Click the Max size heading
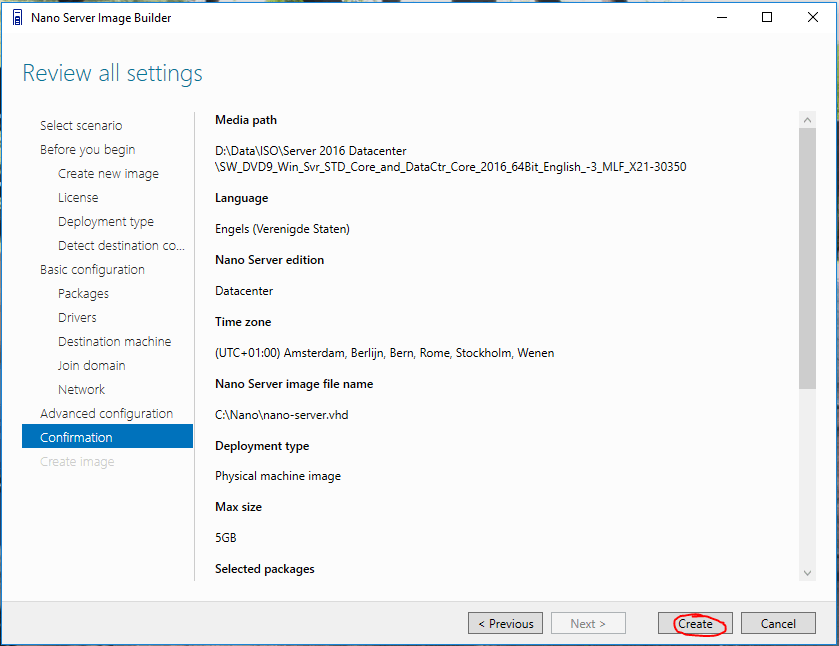The image size is (839, 646). pyautogui.click(x=238, y=507)
